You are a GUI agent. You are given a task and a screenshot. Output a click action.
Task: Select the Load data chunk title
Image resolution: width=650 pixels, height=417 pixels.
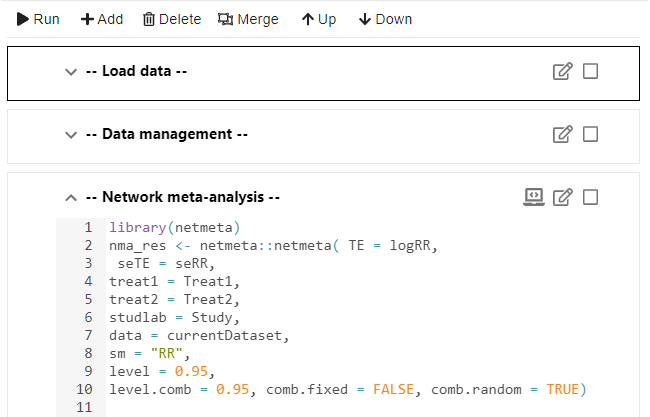click(136, 71)
